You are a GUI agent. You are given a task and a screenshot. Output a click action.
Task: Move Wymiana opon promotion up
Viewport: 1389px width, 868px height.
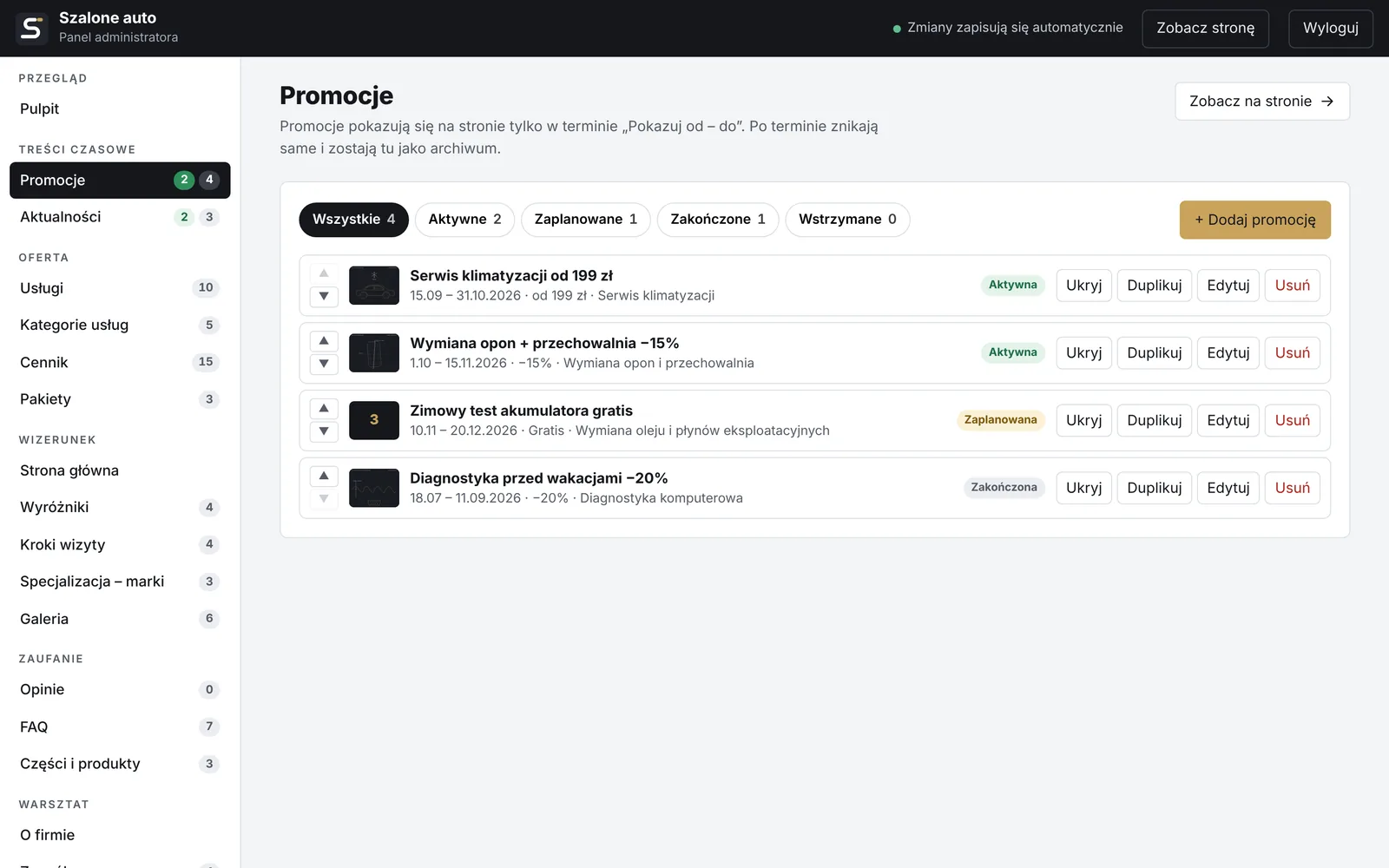[x=324, y=341]
